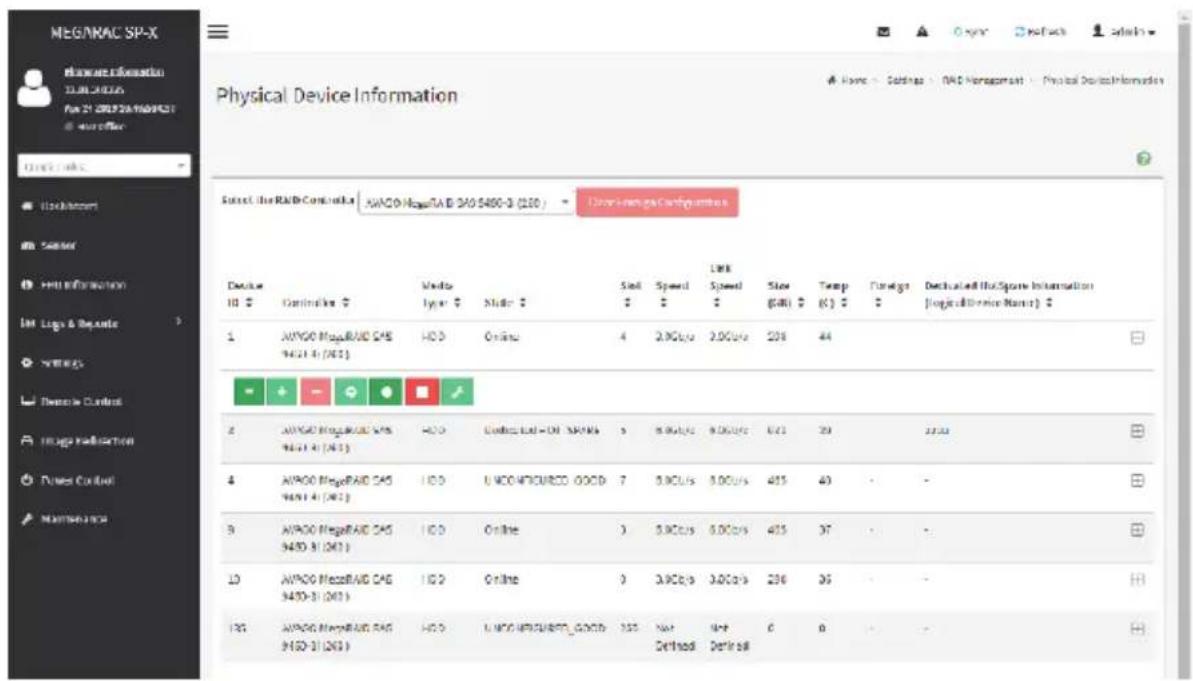The height and width of the screenshot is (681, 1193).
Task: Click the dark green solid-circle action button
Action: tap(387, 392)
